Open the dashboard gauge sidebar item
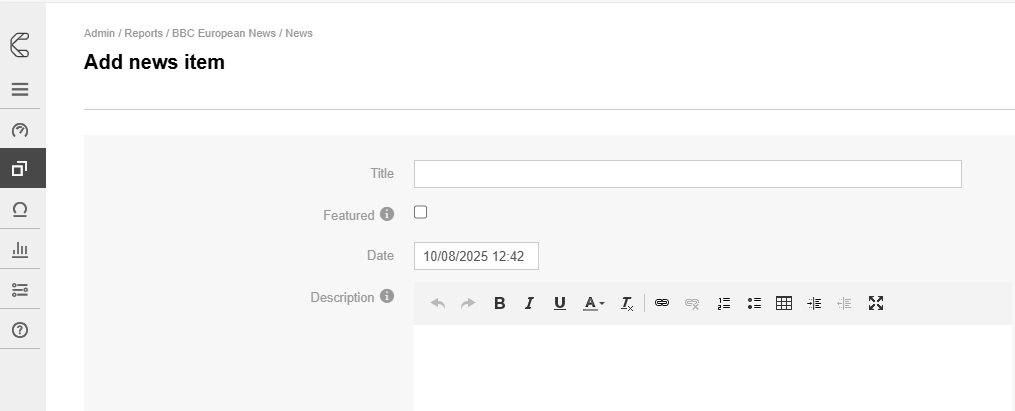Screen dimensions: 1015x411 coord(20,130)
